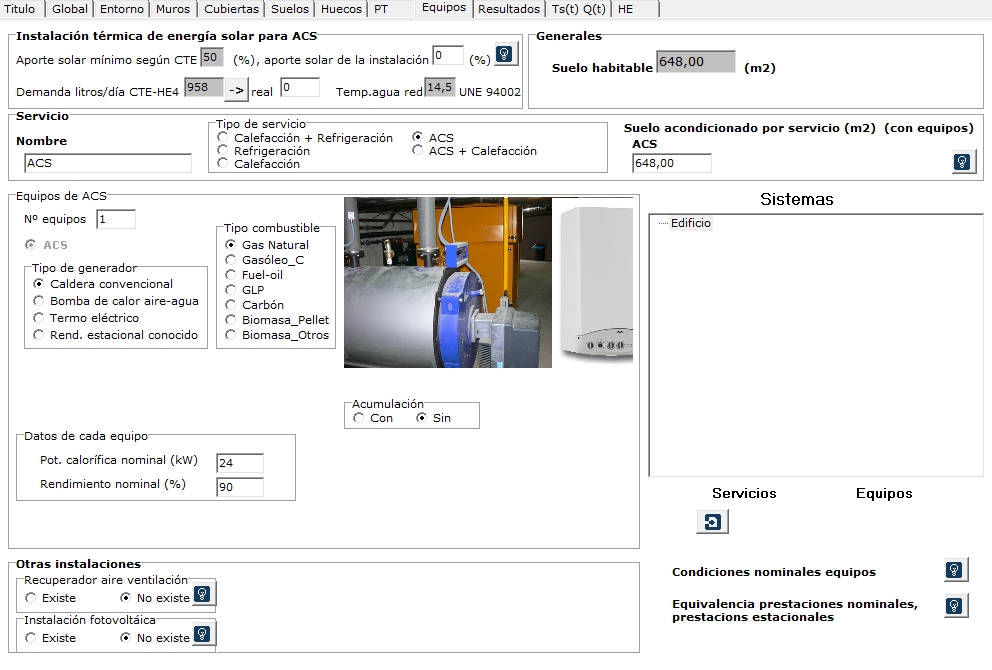Select Biomasa_Otros fuel type
Screen dimensions: 992x670
click(x=277, y=335)
